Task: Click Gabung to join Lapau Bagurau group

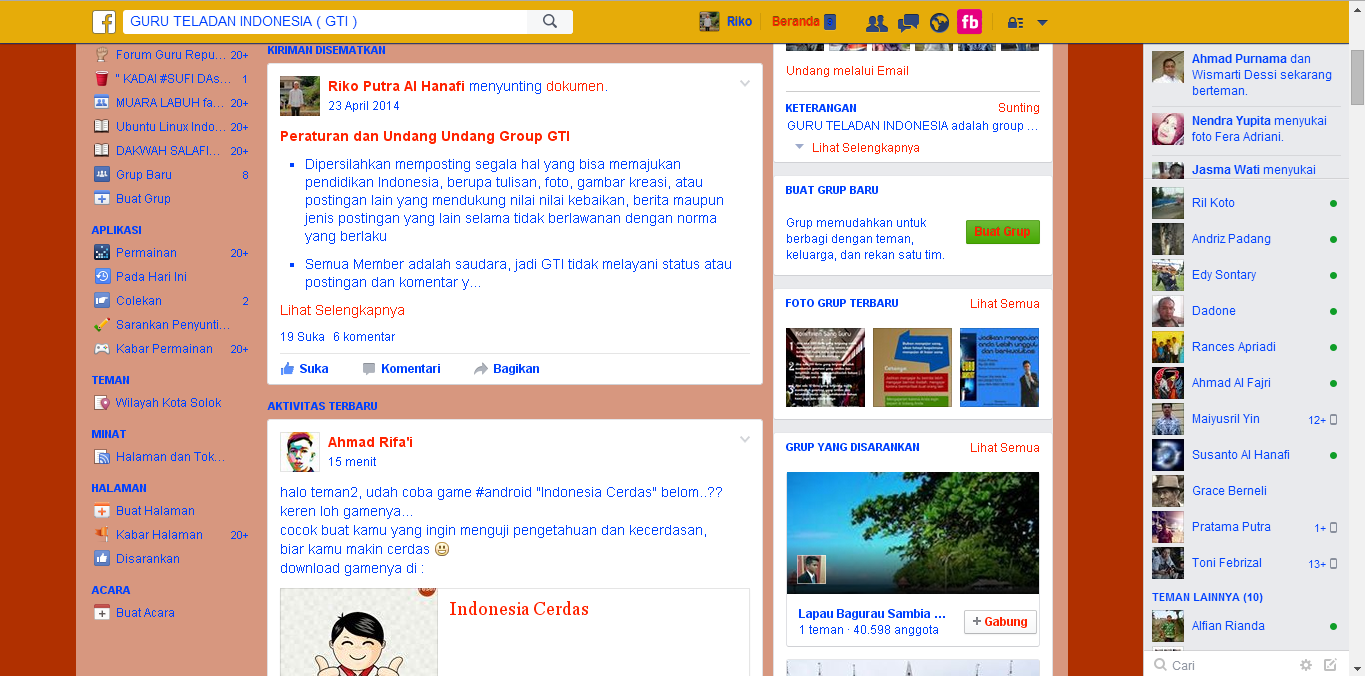Action: 999,621
